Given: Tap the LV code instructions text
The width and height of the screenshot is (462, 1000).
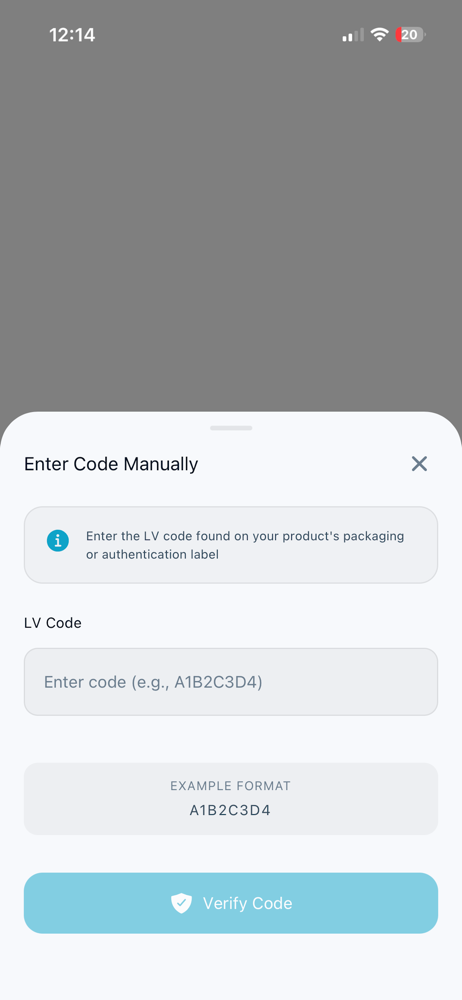Looking at the screenshot, I should pos(245,545).
